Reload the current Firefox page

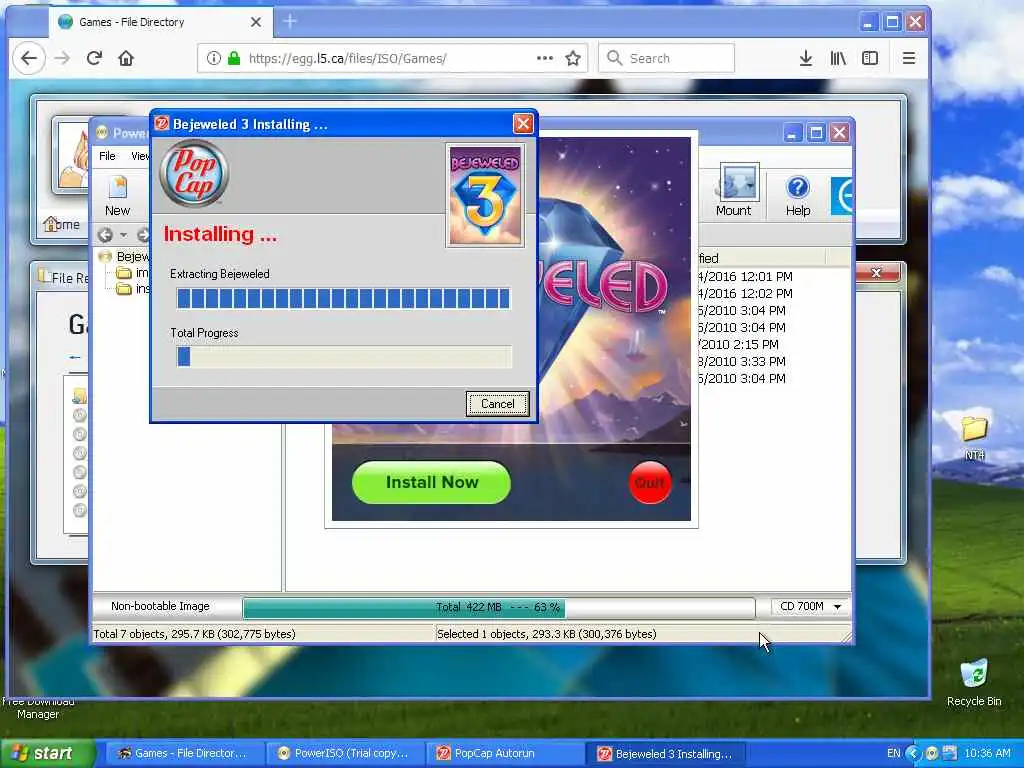click(x=94, y=58)
